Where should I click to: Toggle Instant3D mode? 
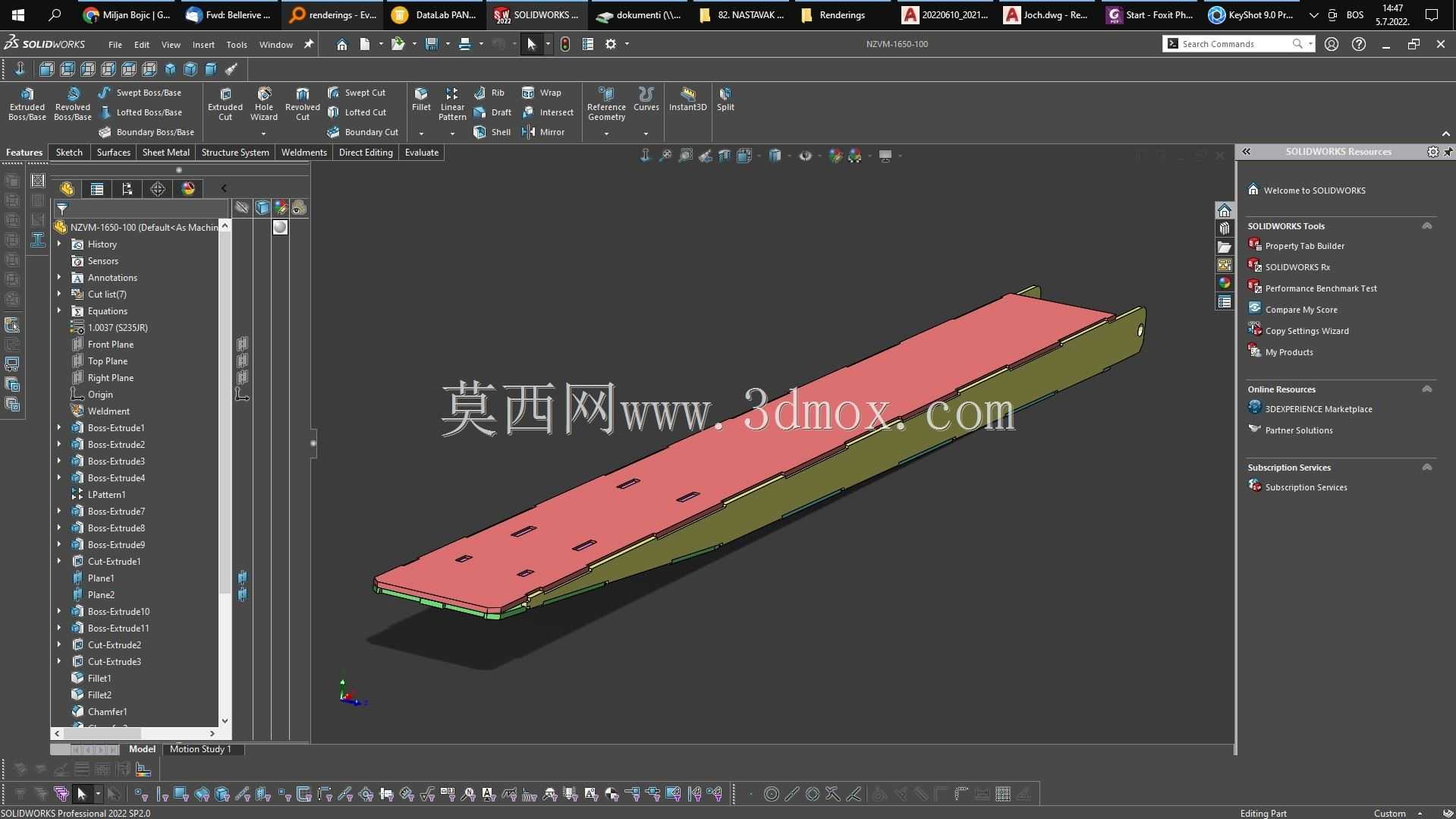687,99
